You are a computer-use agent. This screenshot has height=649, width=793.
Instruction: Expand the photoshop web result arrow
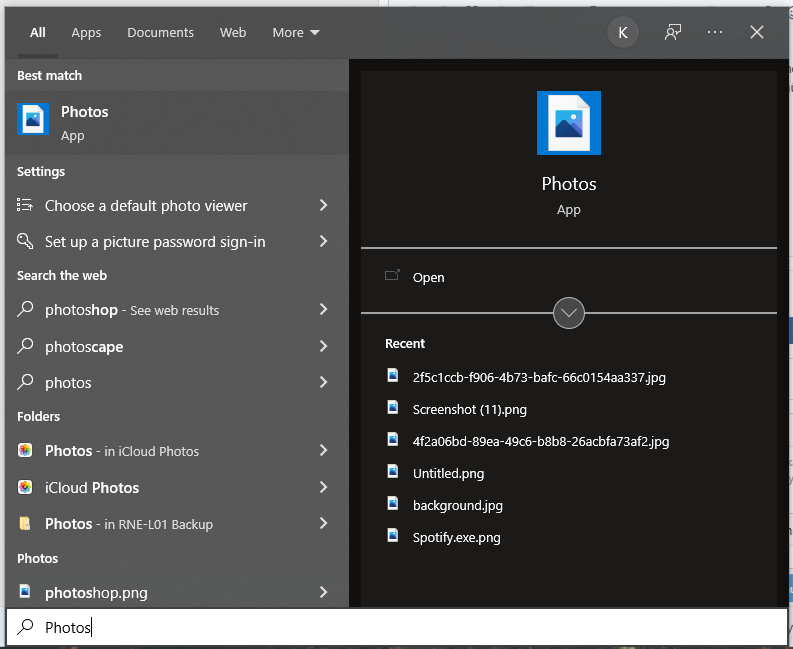coord(323,310)
